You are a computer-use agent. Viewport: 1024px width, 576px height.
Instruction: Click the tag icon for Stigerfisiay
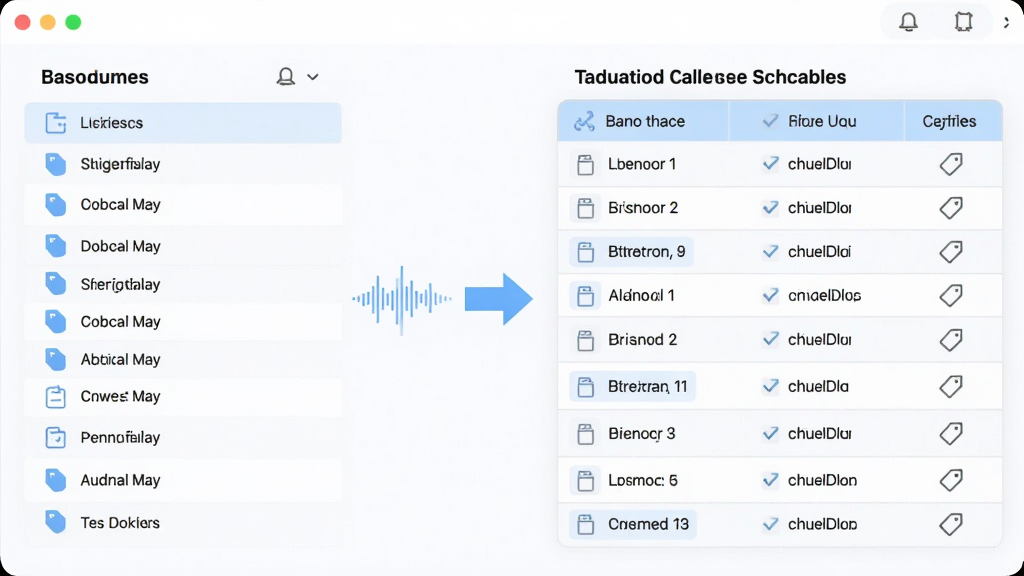tap(56, 164)
